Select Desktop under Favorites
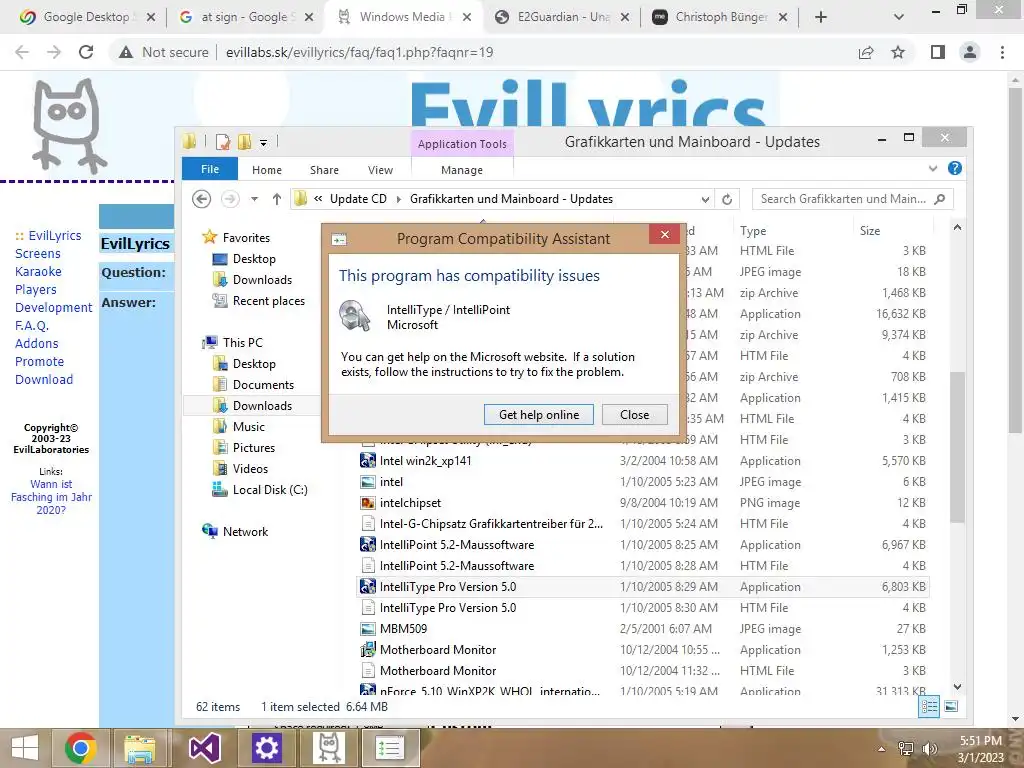Viewport: 1024px width, 768px height. click(254, 259)
